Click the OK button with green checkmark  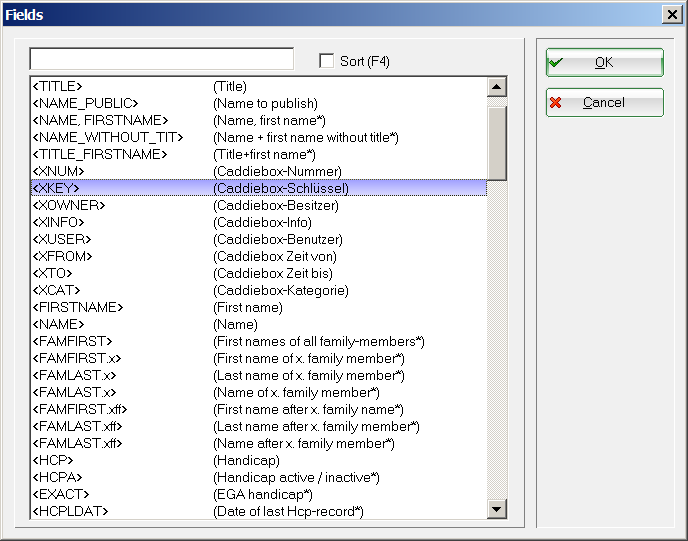[x=604, y=62]
